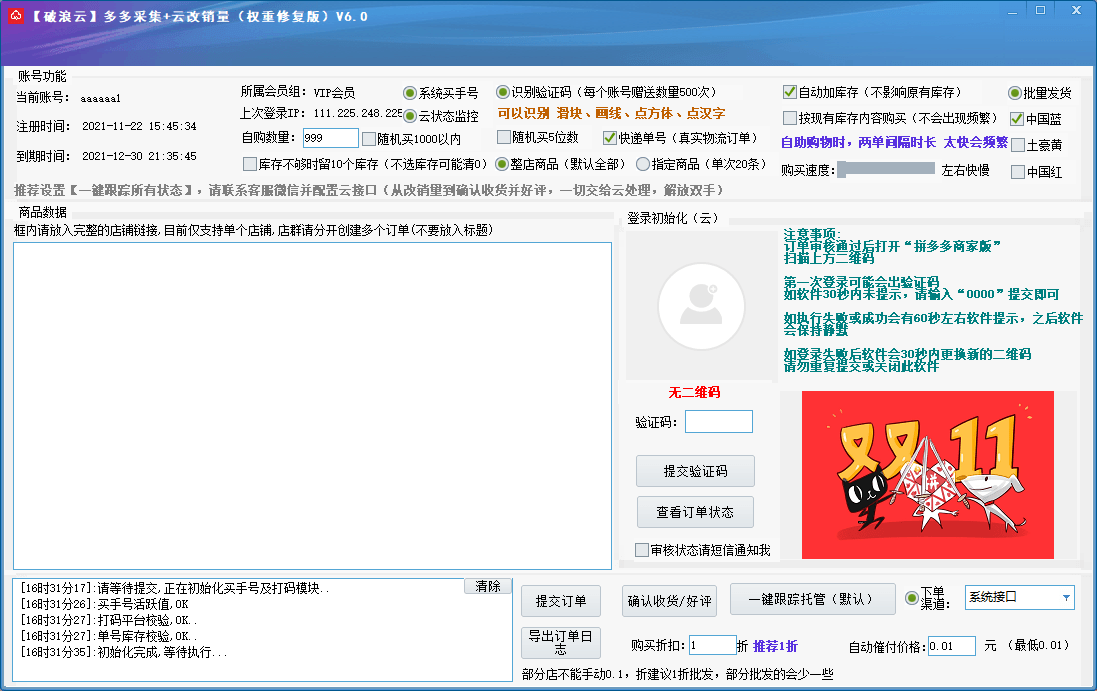
Task: Enable the 按现有库存内容购买 checkbox
Action: (789, 118)
